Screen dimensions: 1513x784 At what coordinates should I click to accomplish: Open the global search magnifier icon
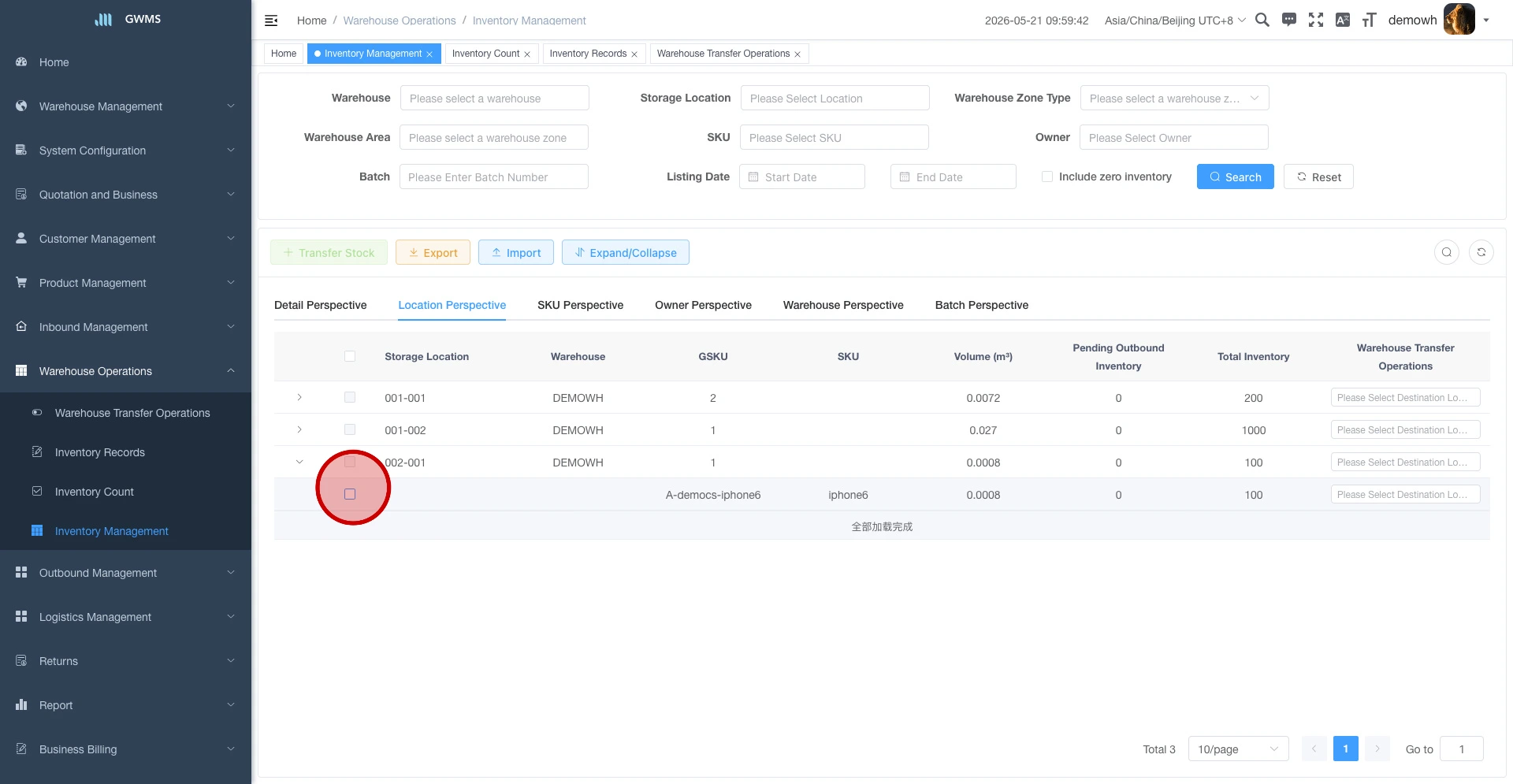(x=1262, y=20)
